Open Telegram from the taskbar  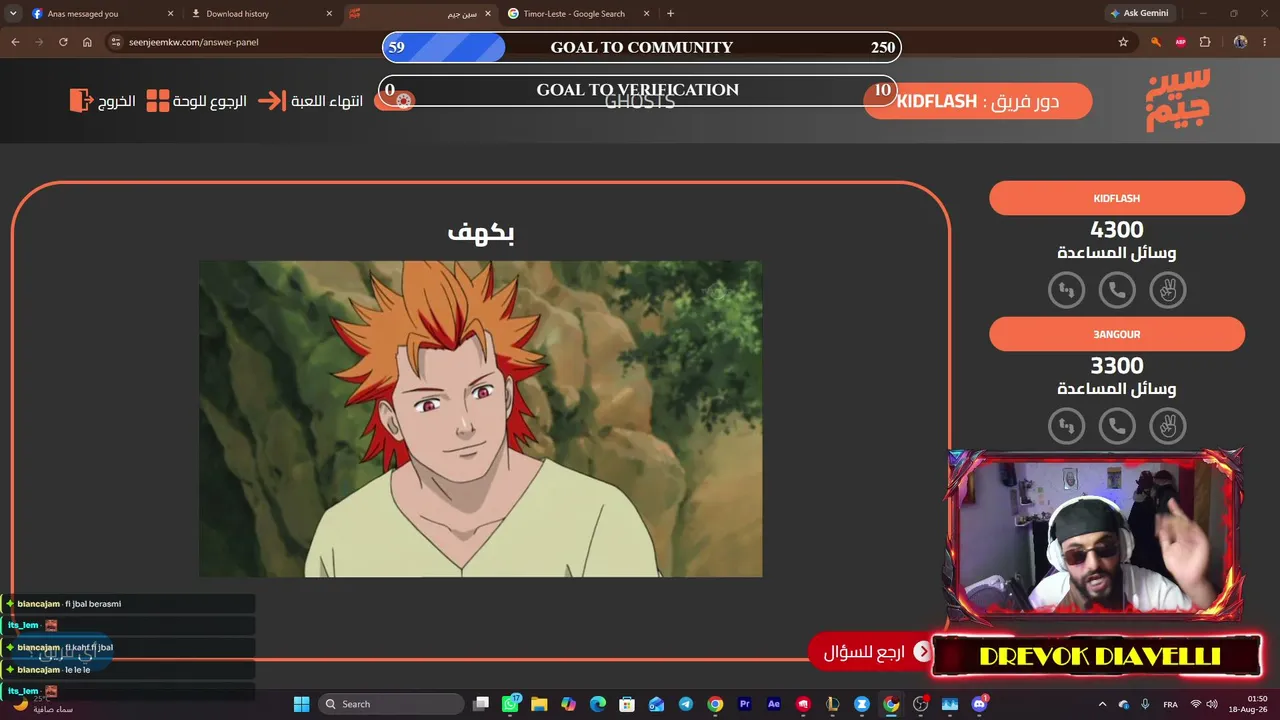pyautogui.click(x=686, y=704)
